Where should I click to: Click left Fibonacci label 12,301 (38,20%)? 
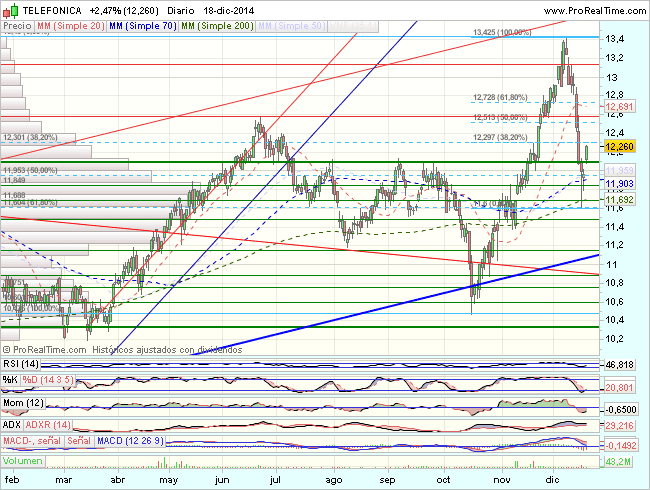click(x=30, y=137)
